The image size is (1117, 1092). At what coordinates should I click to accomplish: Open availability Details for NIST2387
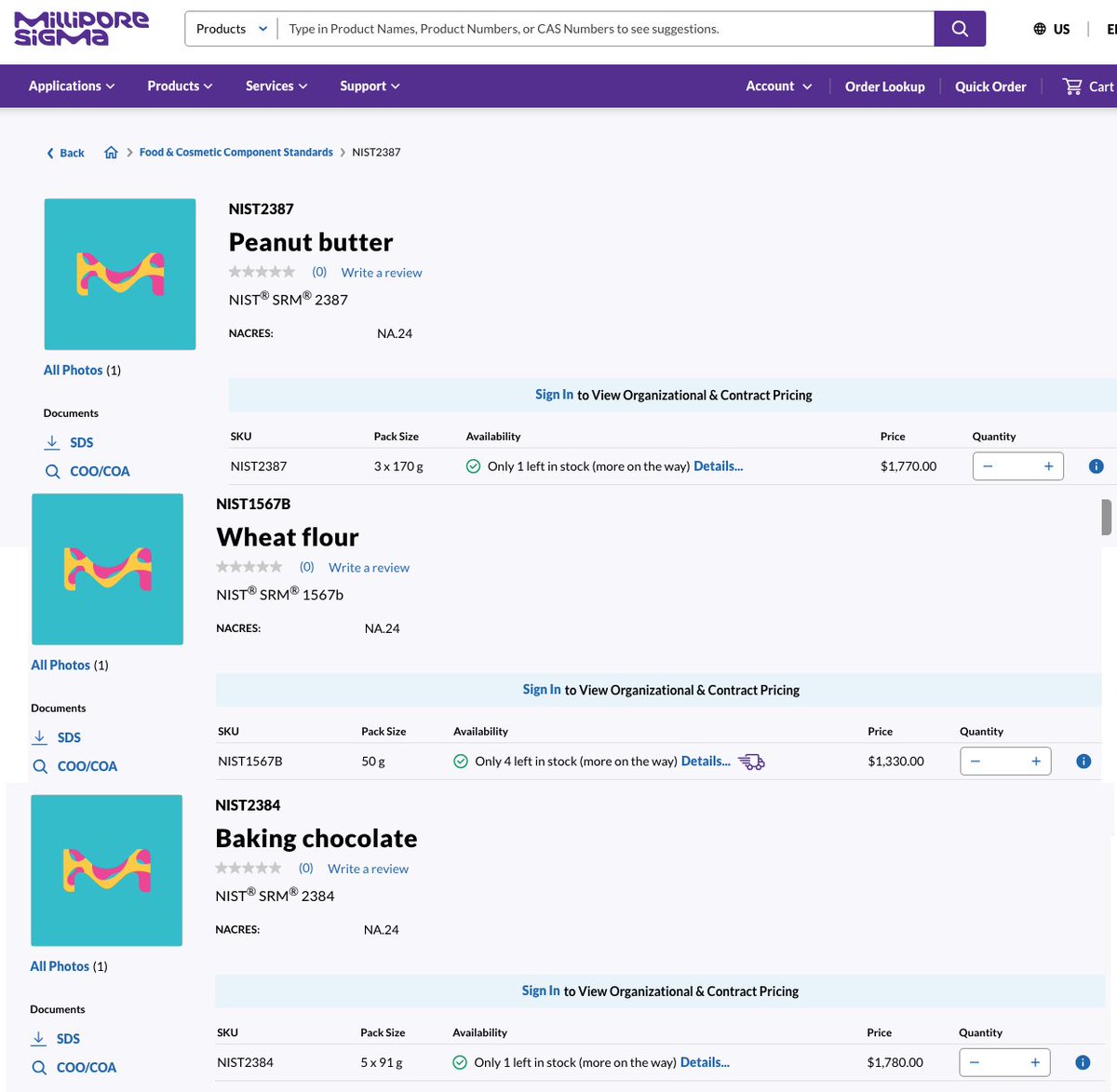tap(719, 466)
